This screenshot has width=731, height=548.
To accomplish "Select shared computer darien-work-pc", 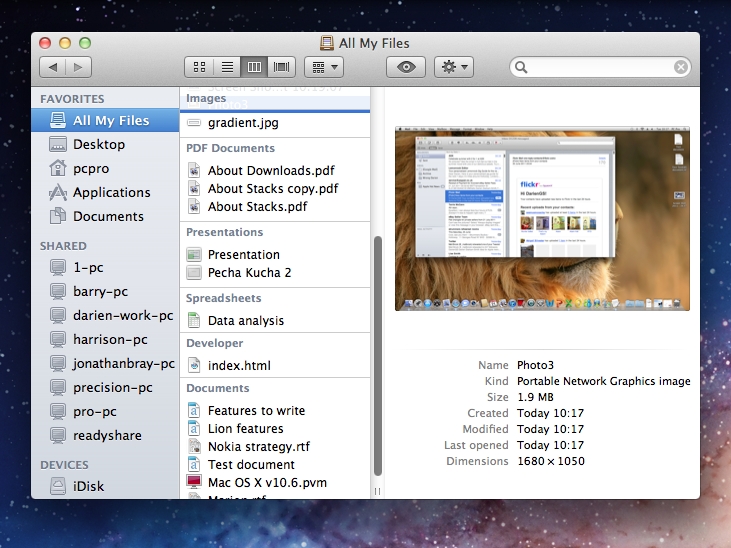I will (x=123, y=315).
